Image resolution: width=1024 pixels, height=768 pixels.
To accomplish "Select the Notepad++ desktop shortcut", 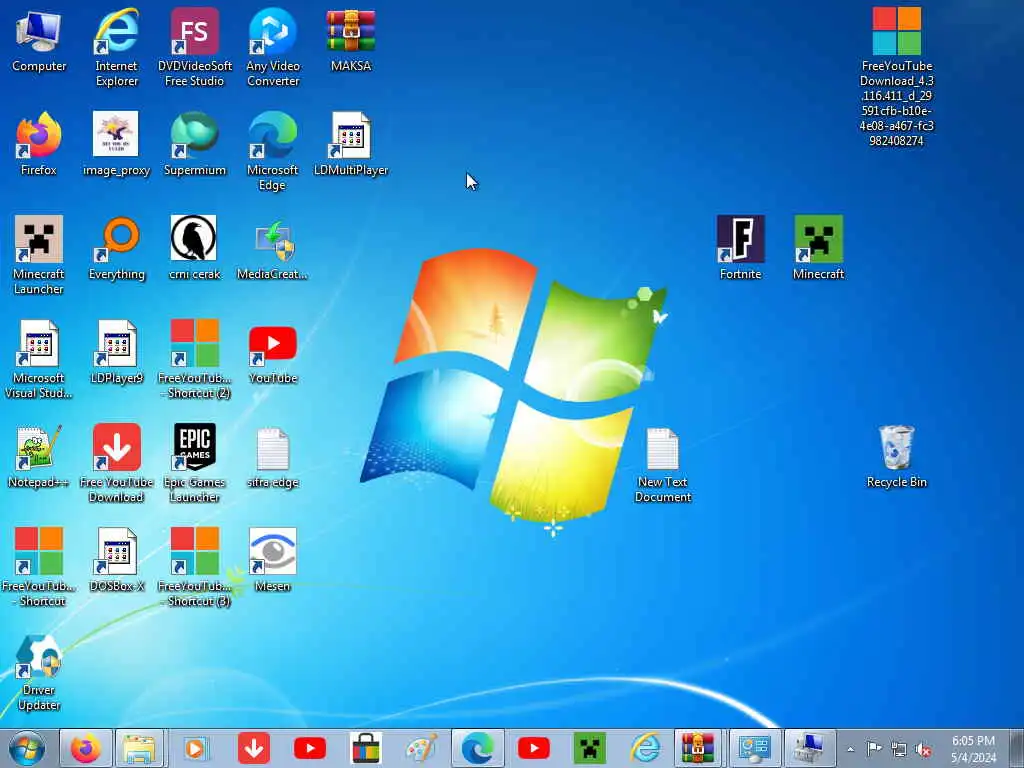I will (39, 456).
